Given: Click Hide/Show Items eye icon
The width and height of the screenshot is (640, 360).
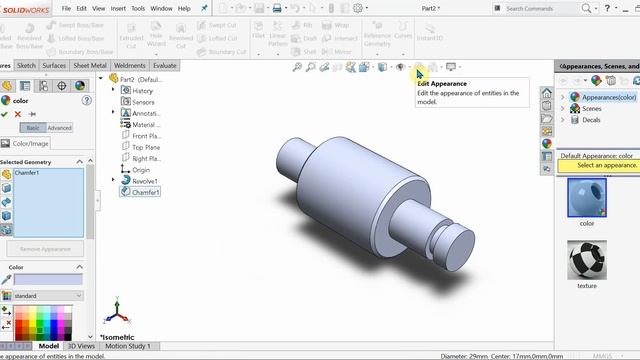Looking at the screenshot, I should point(400,67).
